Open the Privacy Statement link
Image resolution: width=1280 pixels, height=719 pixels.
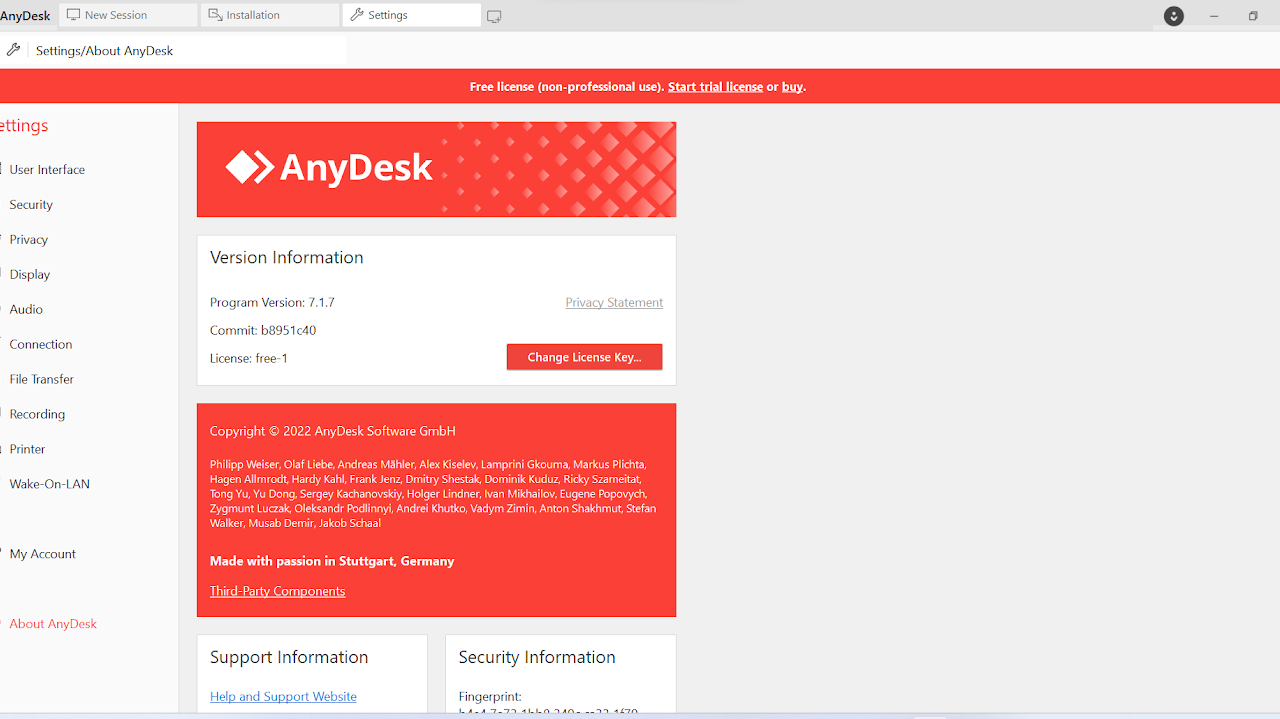[614, 303]
